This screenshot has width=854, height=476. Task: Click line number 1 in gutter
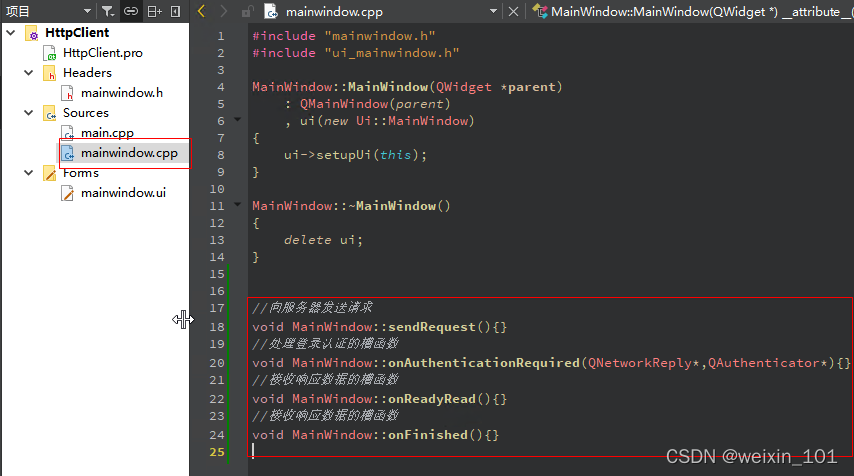[x=221, y=36]
